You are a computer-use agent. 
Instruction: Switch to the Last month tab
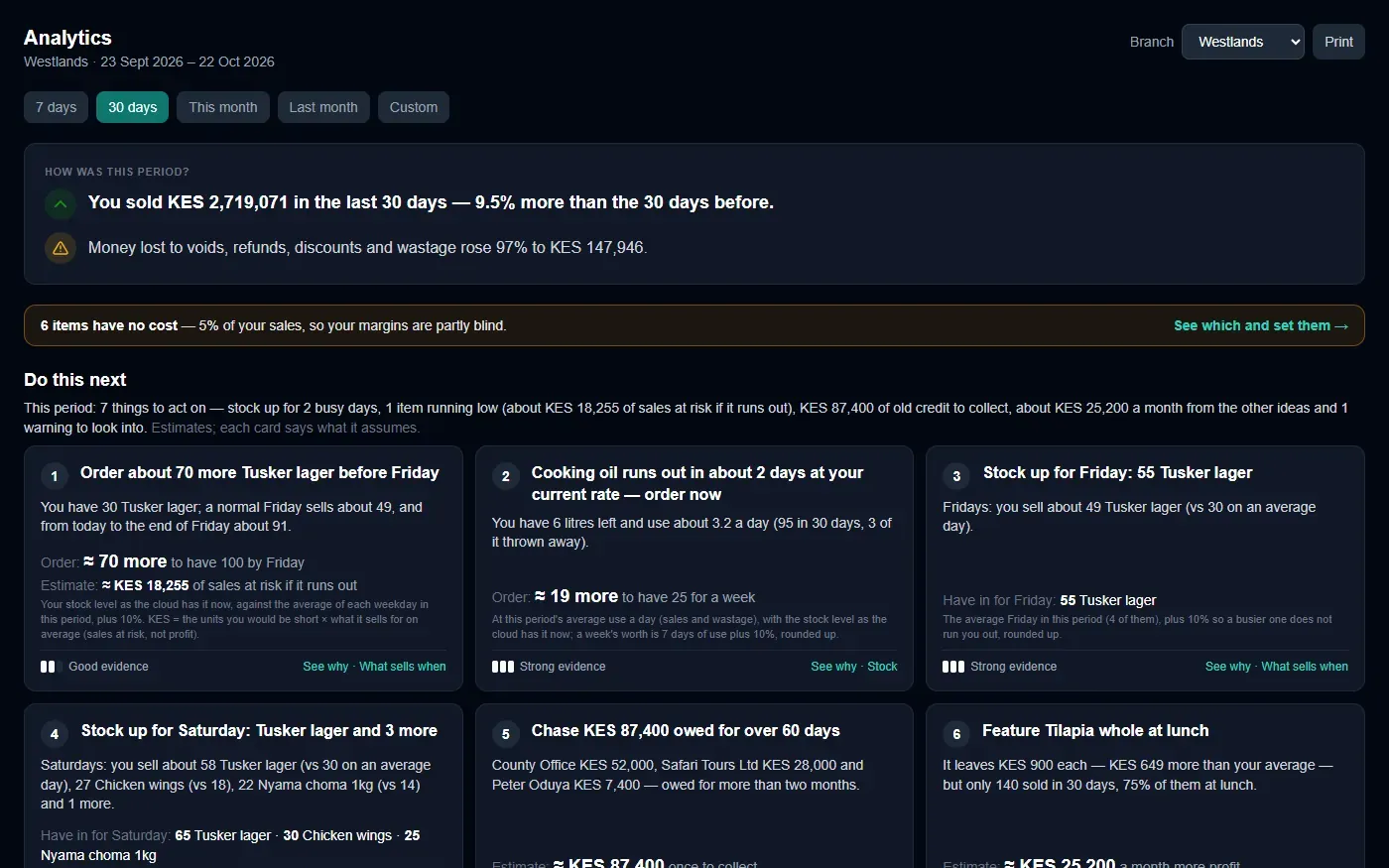point(323,107)
